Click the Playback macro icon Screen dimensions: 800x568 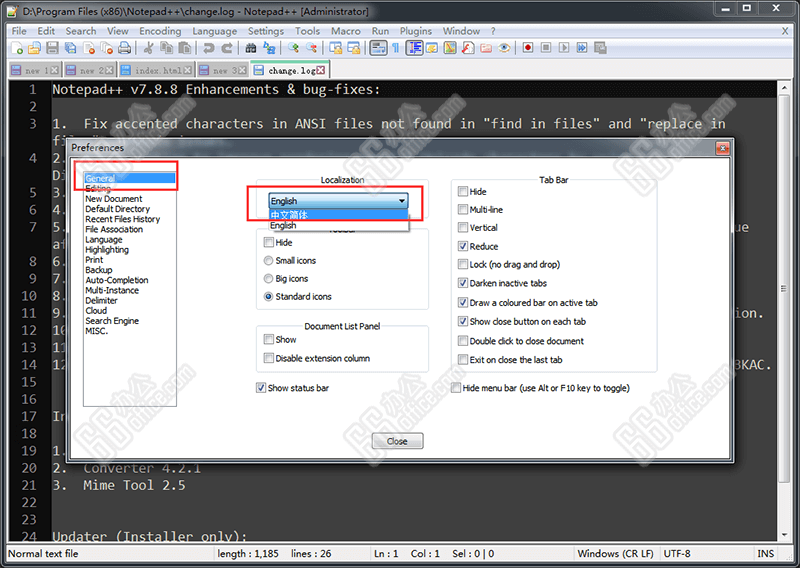pyautogui.click(x=564, y=48)
